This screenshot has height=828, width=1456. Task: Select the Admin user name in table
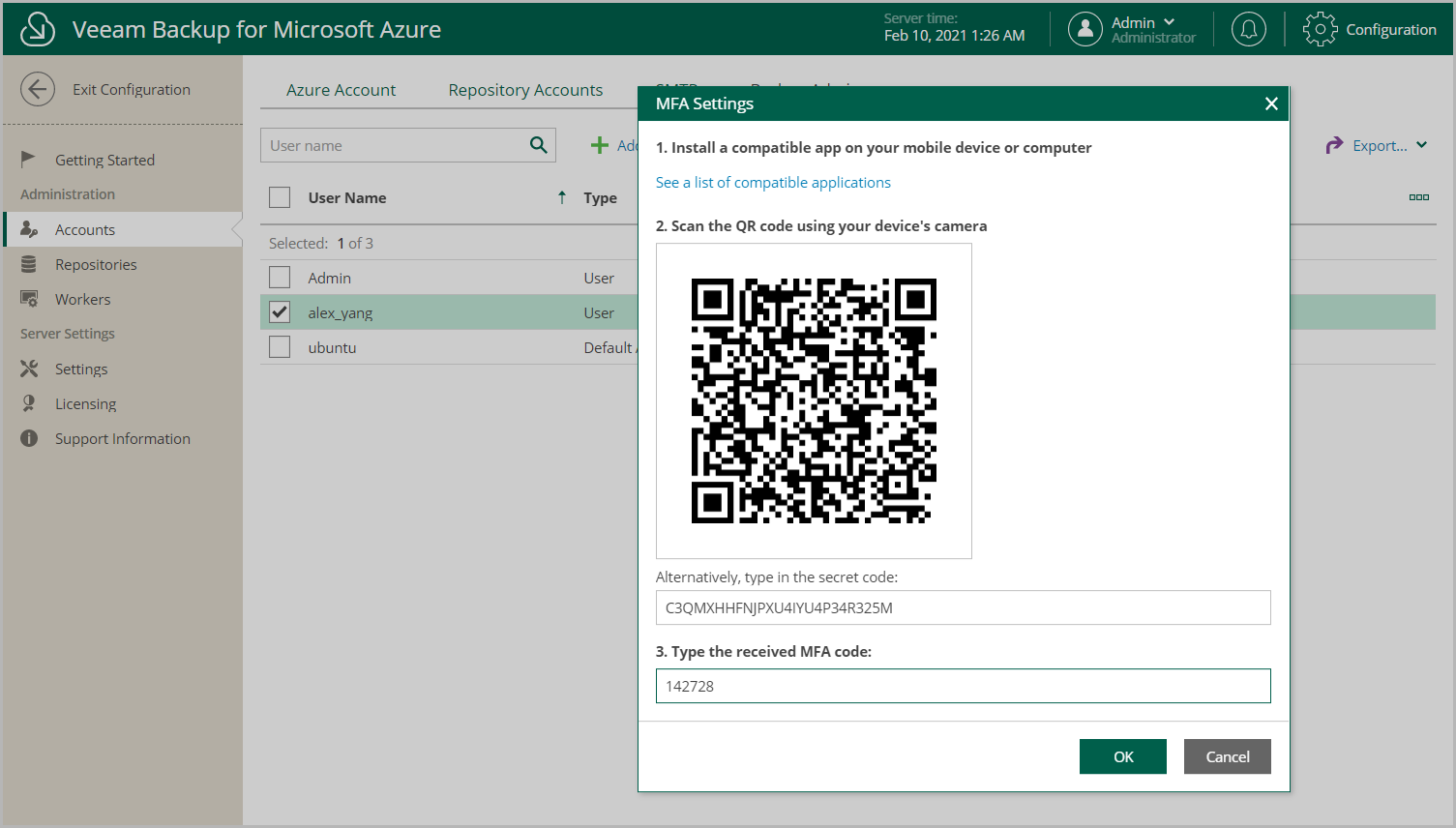tap(329, 278)
